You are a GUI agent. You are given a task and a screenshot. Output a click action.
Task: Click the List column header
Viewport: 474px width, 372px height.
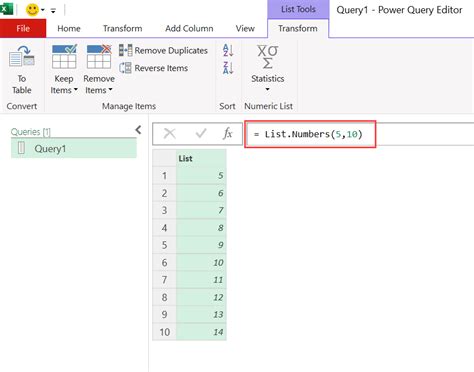coord(201,158)
